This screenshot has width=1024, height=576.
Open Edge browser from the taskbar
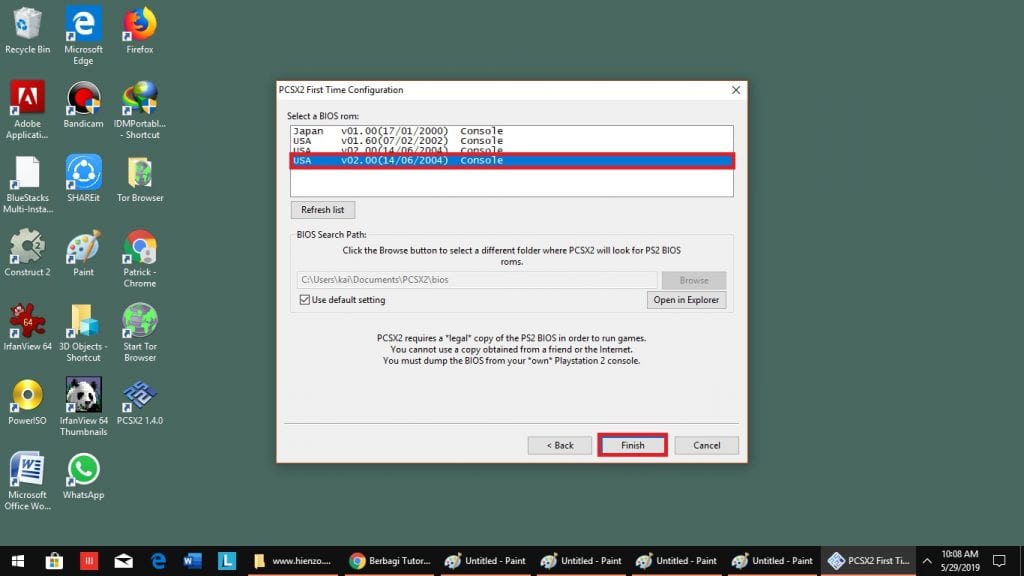tap(158, 560)
